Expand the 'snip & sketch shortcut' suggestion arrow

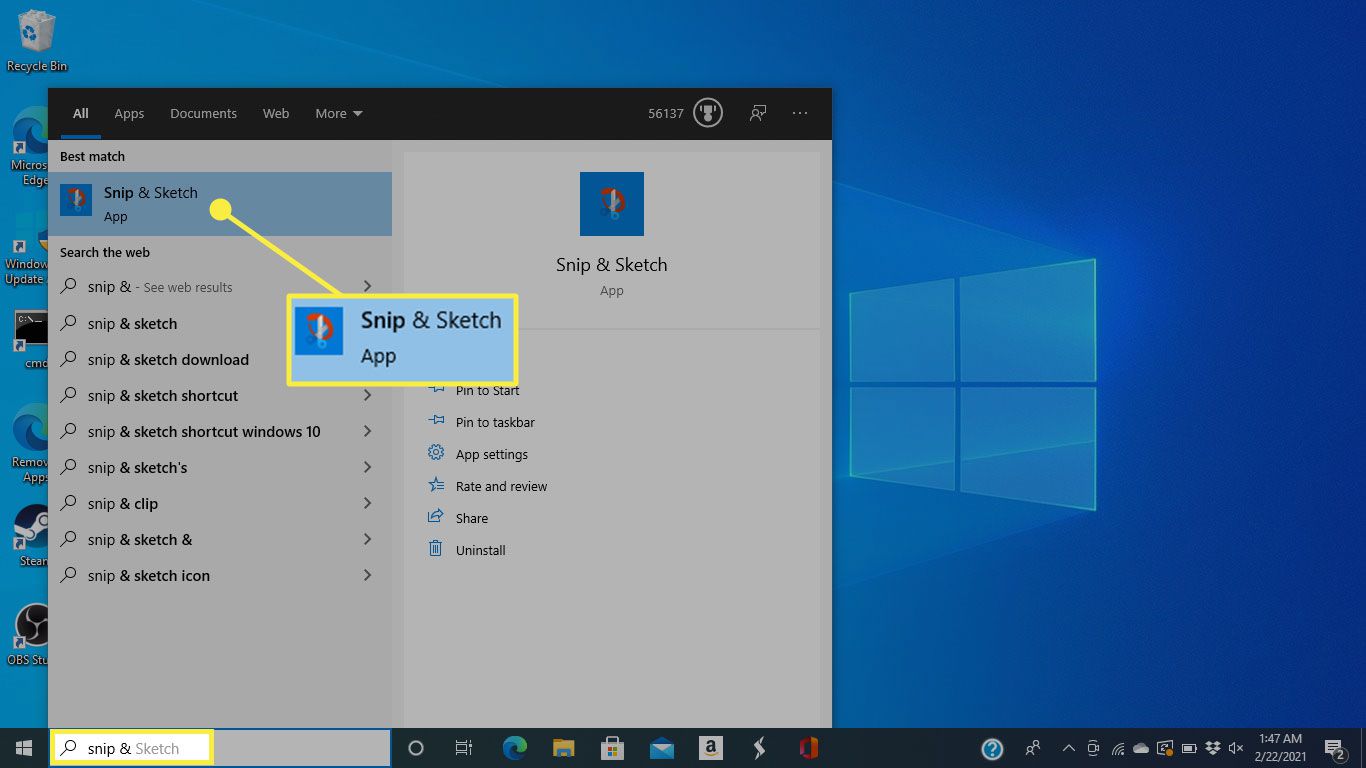coord(367,396)
